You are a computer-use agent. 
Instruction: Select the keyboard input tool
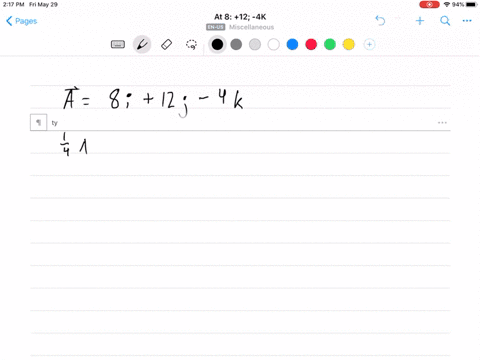118,44
